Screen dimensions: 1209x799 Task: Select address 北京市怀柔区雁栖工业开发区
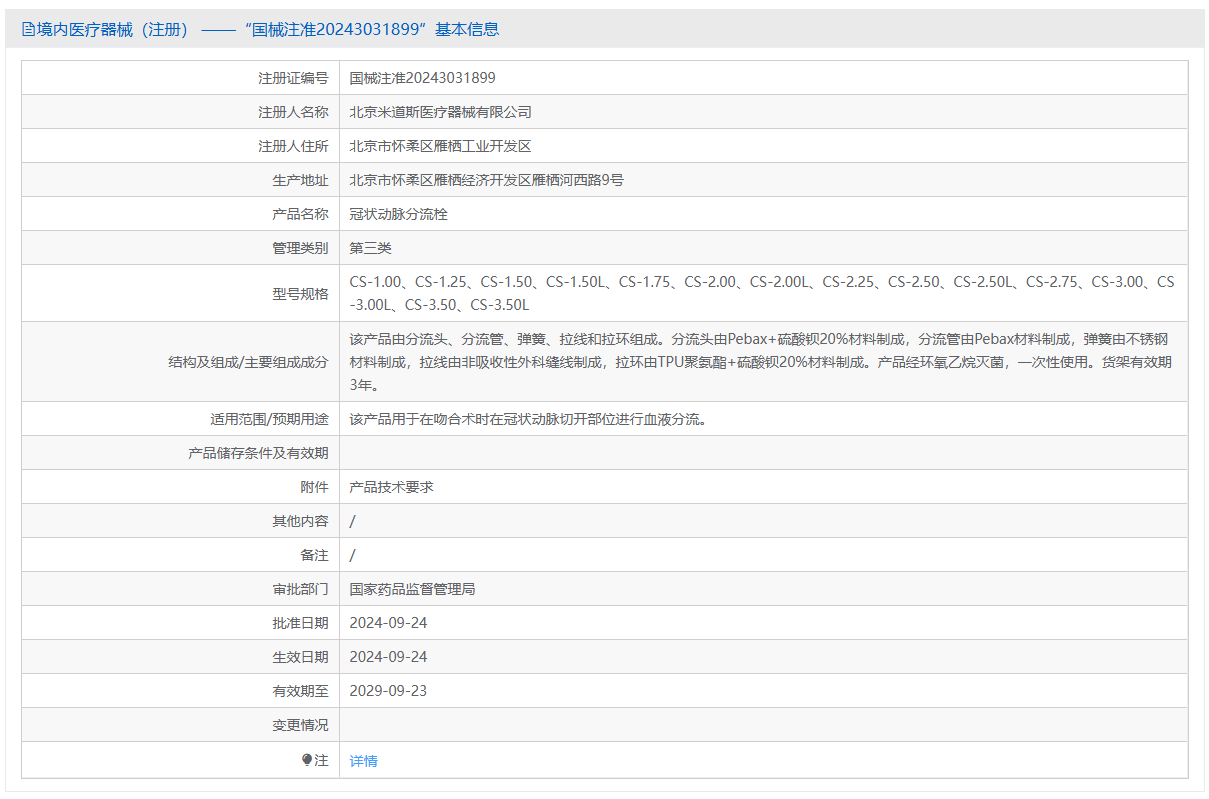pos(440,146)
